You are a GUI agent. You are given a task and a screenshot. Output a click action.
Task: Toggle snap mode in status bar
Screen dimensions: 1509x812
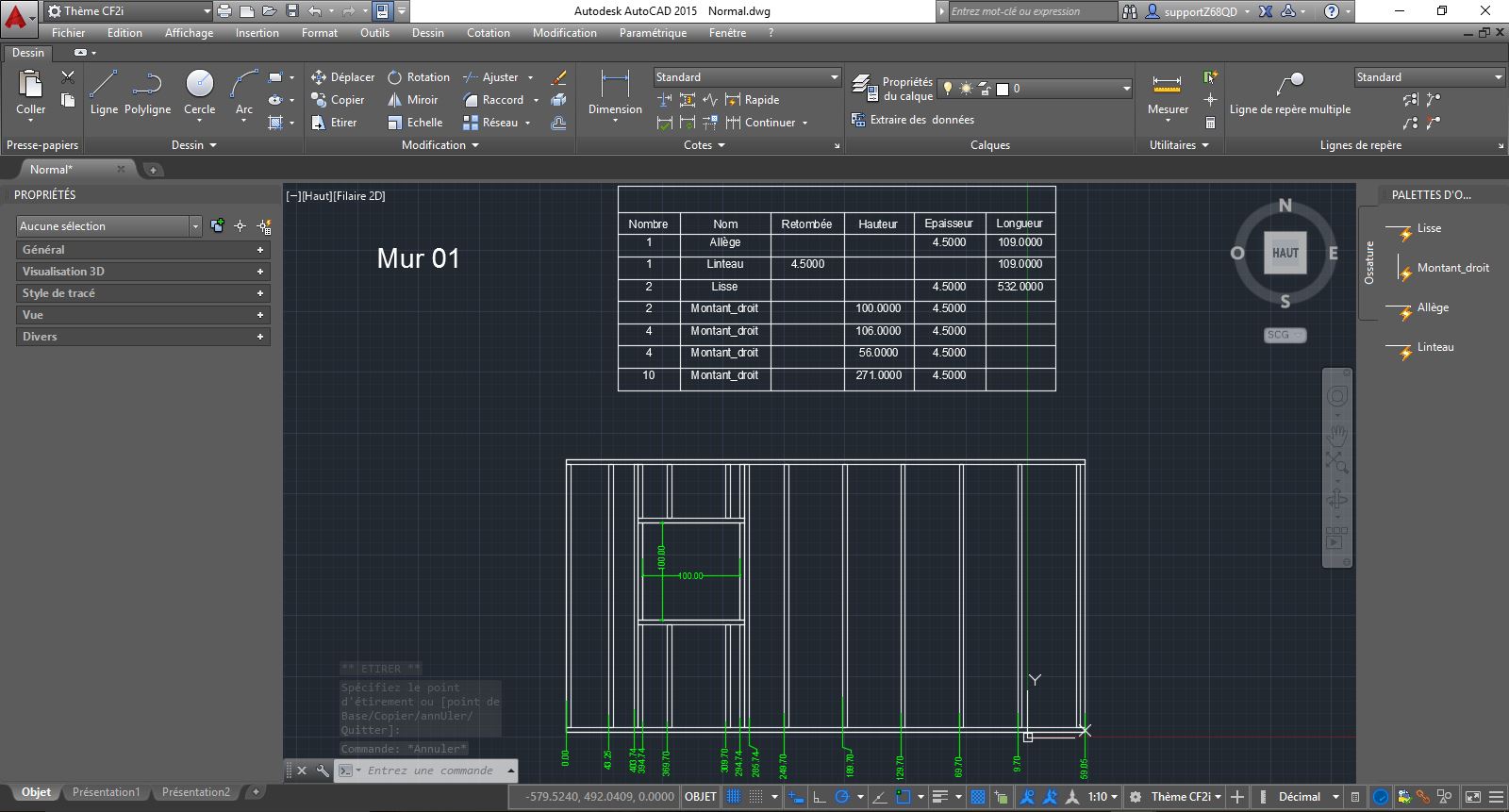[755, 797]
